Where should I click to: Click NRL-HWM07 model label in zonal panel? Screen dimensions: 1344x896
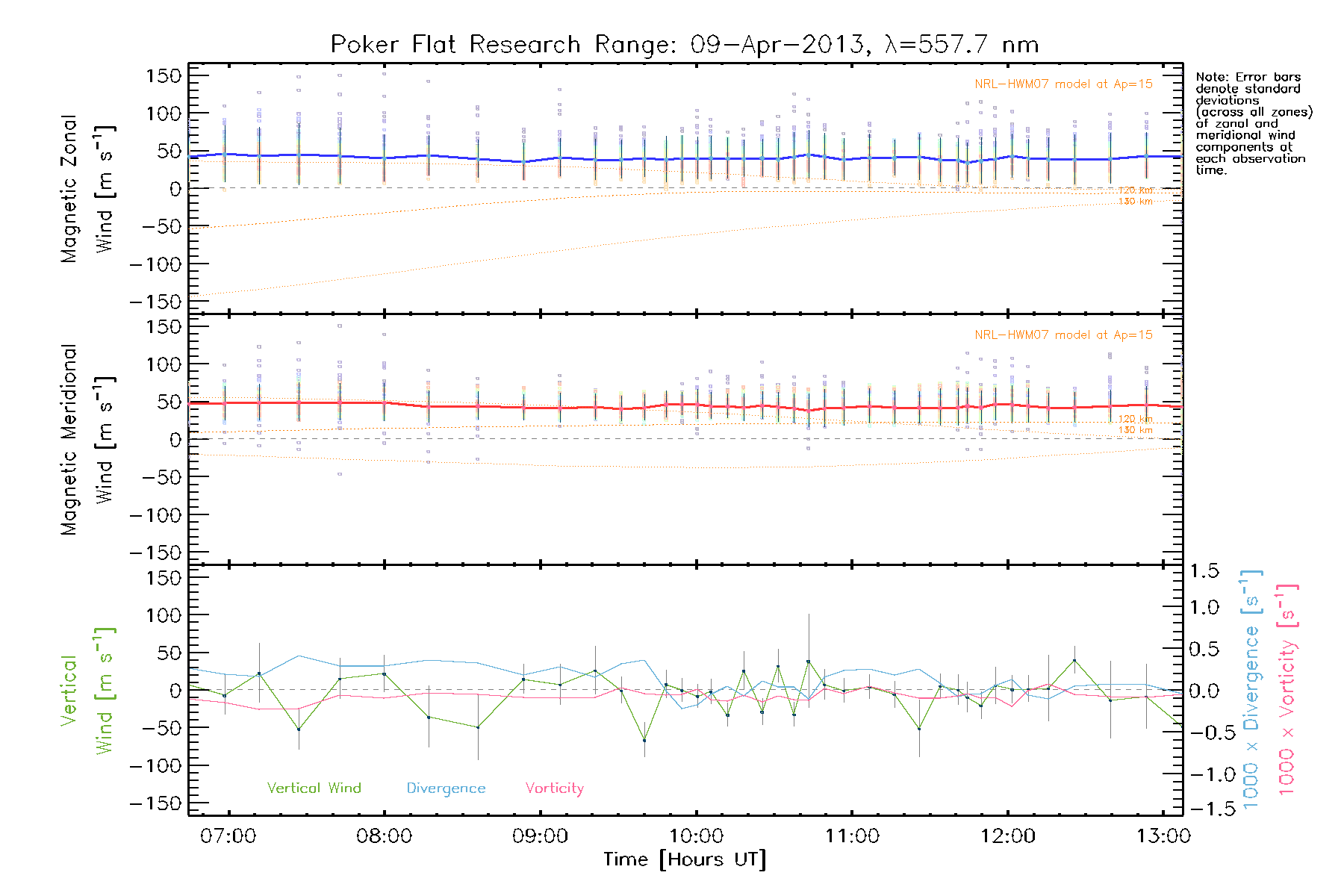point(1063,84)
